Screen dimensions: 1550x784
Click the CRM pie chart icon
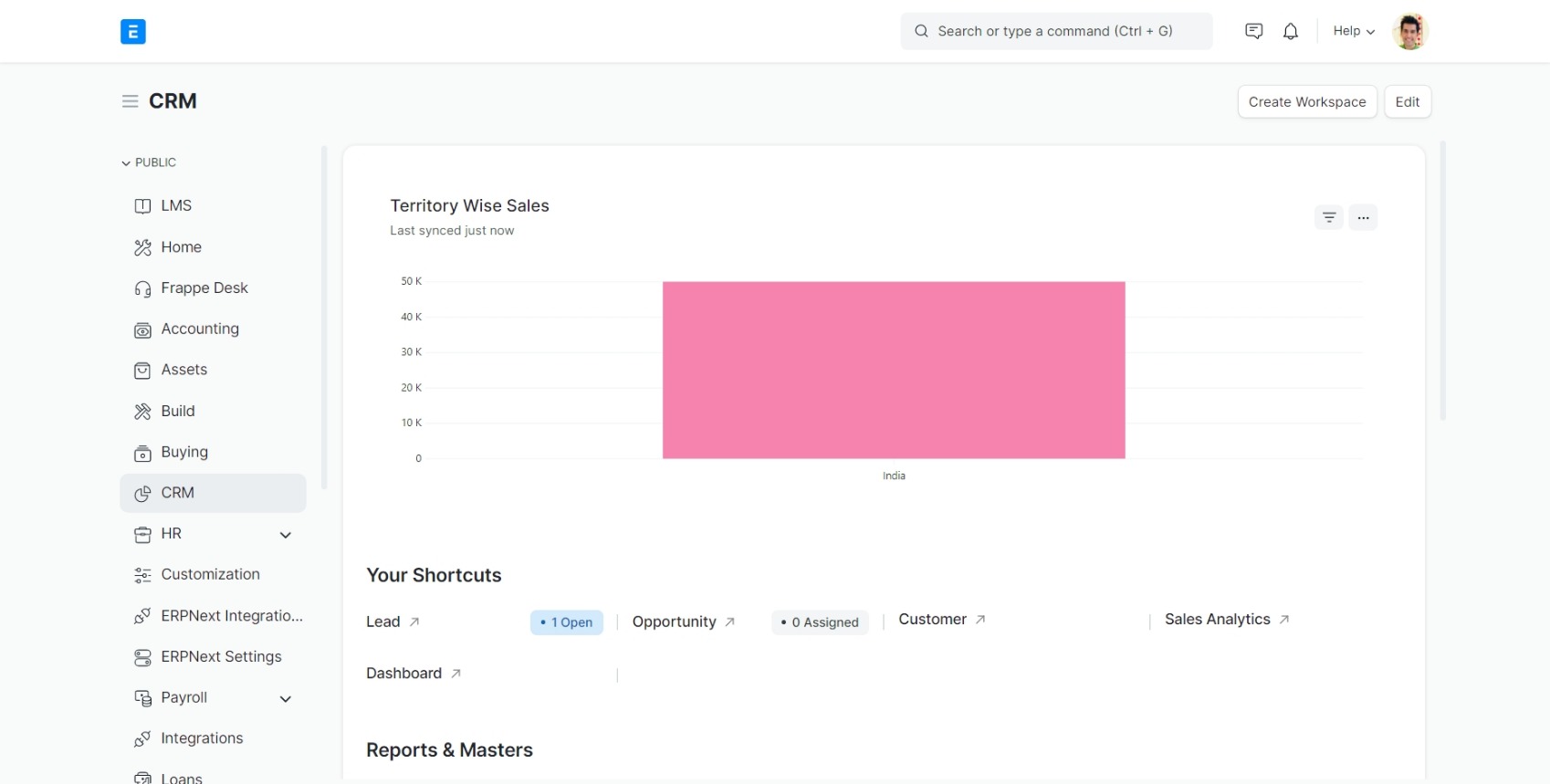coord(142,494)
